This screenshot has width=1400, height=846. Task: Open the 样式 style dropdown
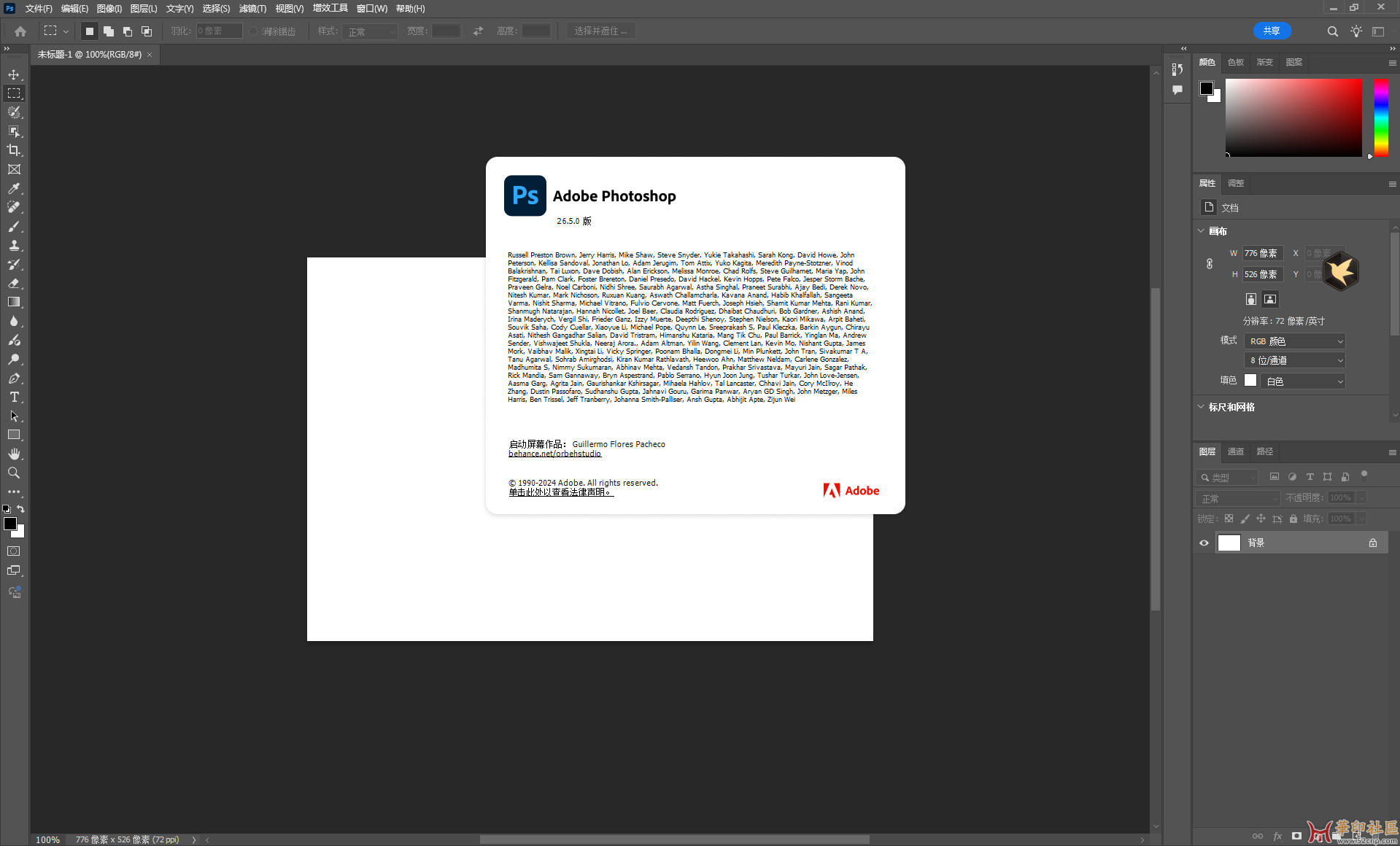(x=371, y=31)
